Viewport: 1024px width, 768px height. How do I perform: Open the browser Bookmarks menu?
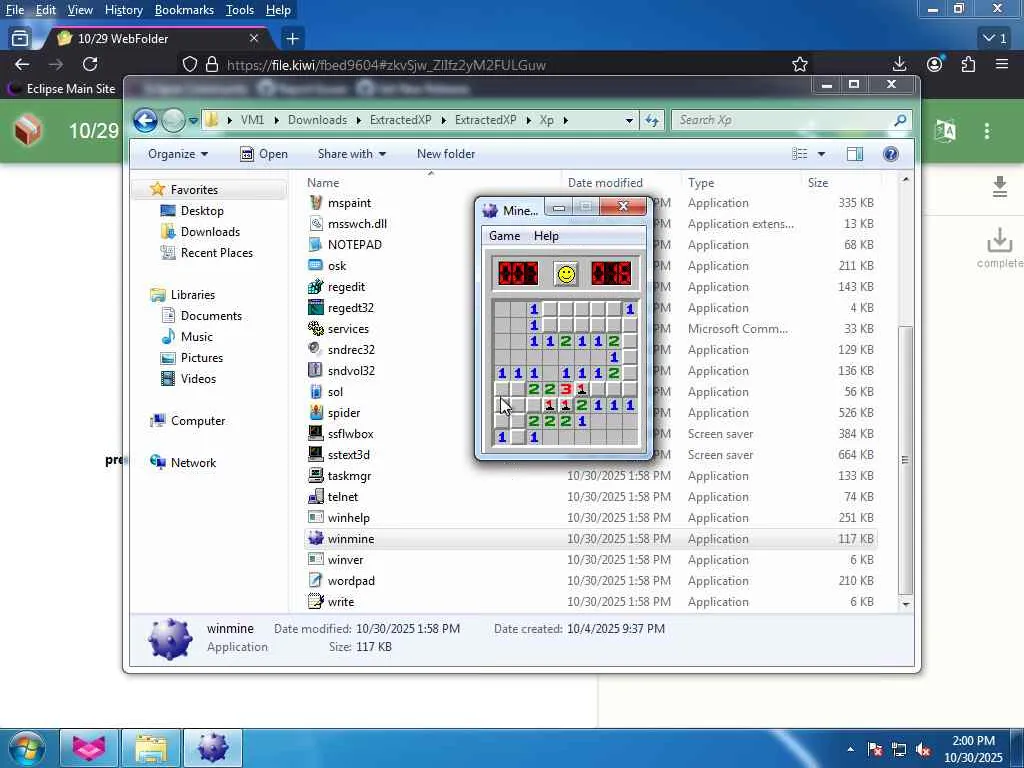(184, 10)
